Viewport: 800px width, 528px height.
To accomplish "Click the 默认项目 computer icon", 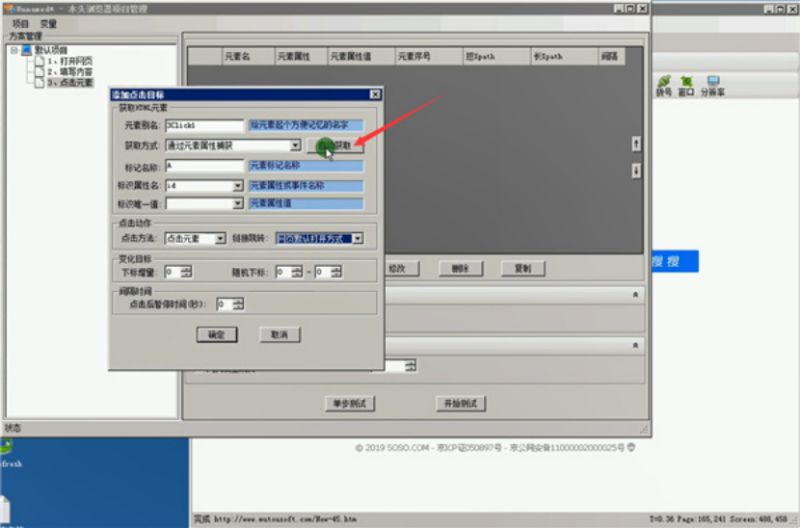I will pyautogui.click(x=27, y=50).
